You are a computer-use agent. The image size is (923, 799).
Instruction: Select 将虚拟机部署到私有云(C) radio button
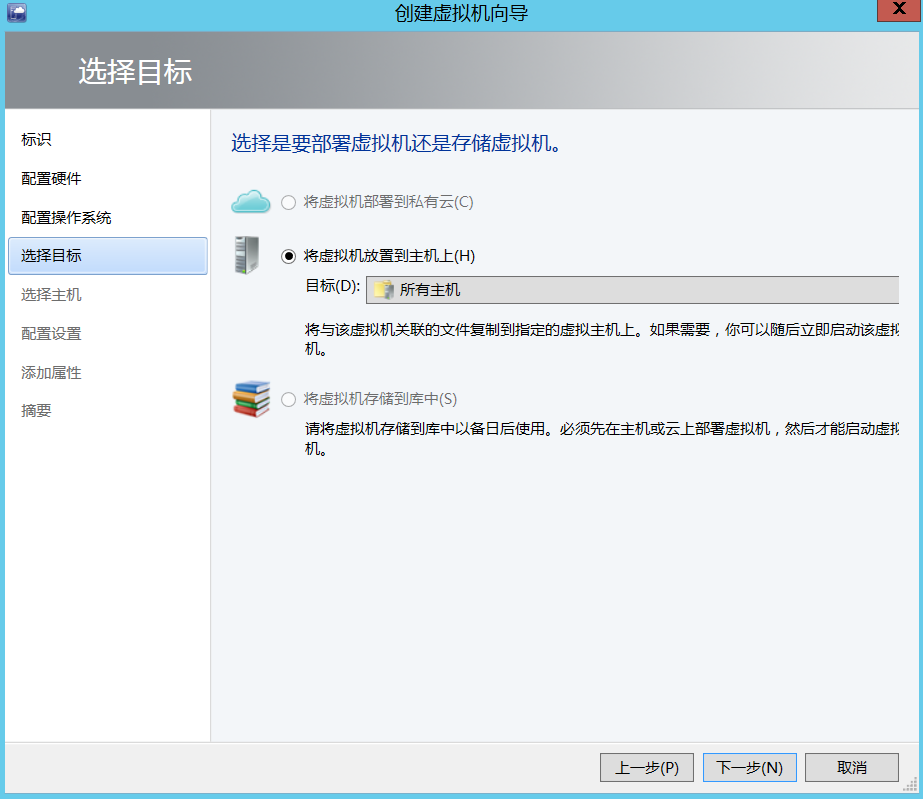(x=288, y=203)
